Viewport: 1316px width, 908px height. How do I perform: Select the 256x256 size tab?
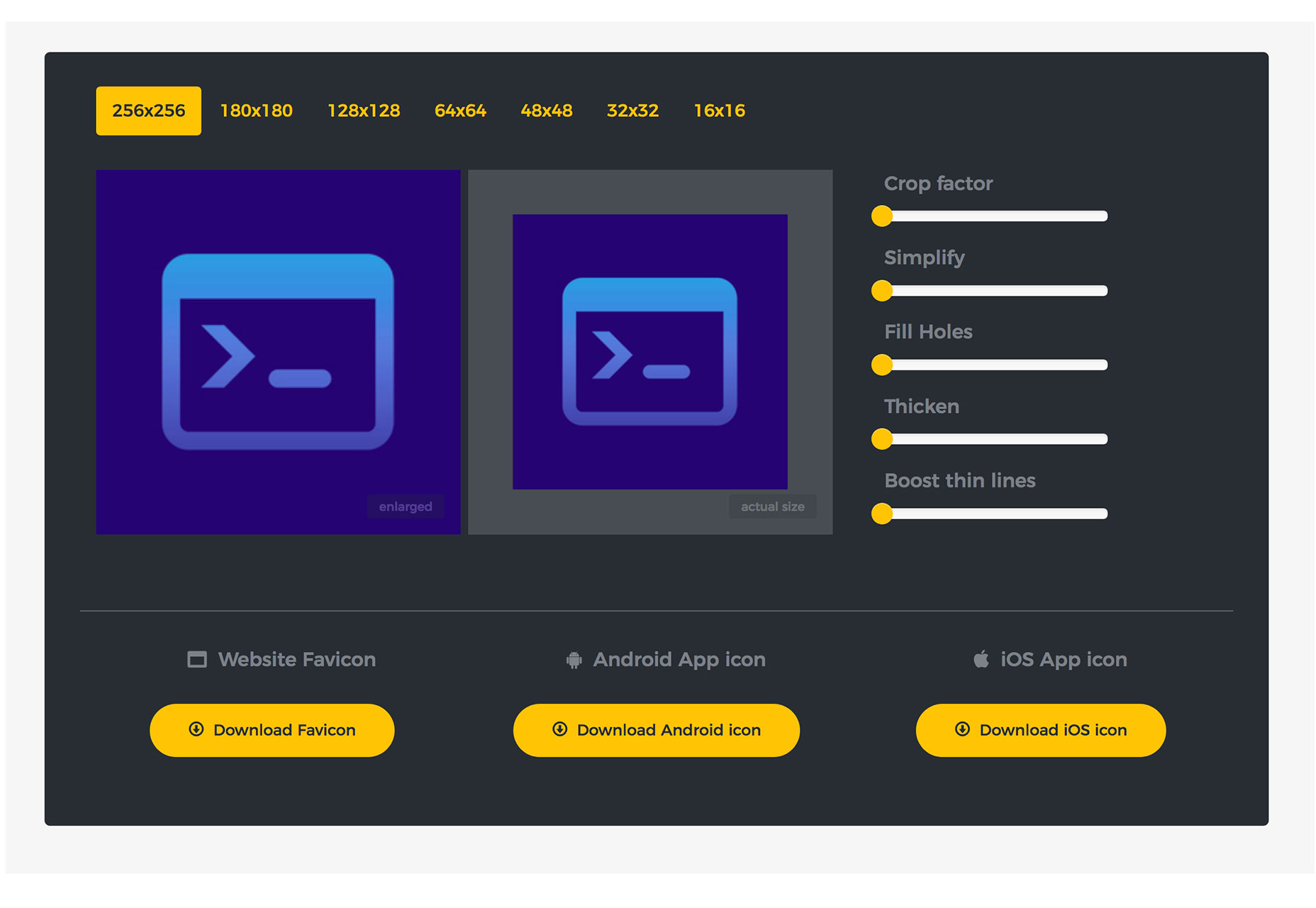(148, 111)
